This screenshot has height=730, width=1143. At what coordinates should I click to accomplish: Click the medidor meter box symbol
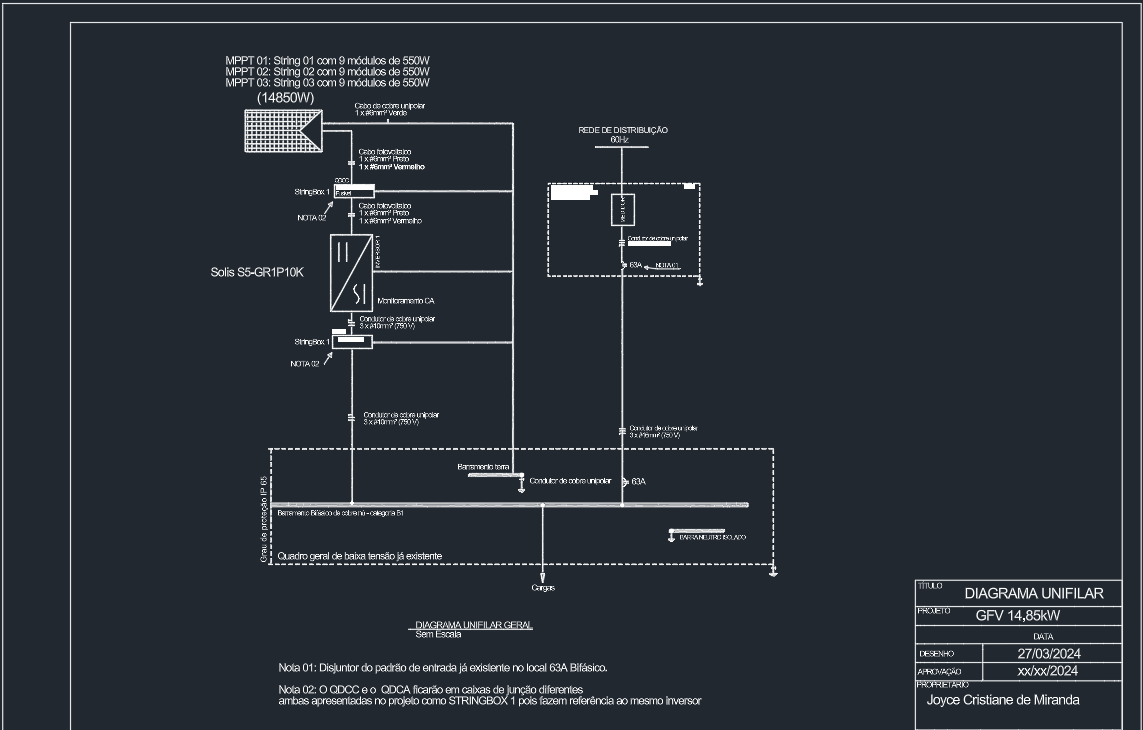623,210
